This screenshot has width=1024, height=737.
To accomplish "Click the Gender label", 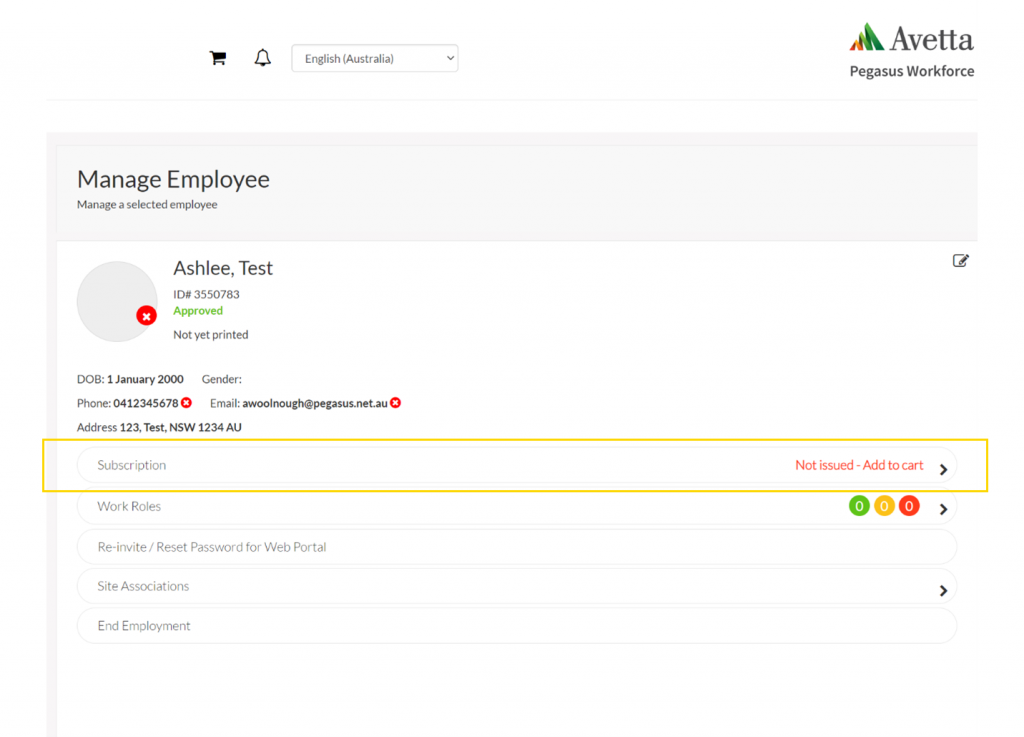I will coord(221,379).
